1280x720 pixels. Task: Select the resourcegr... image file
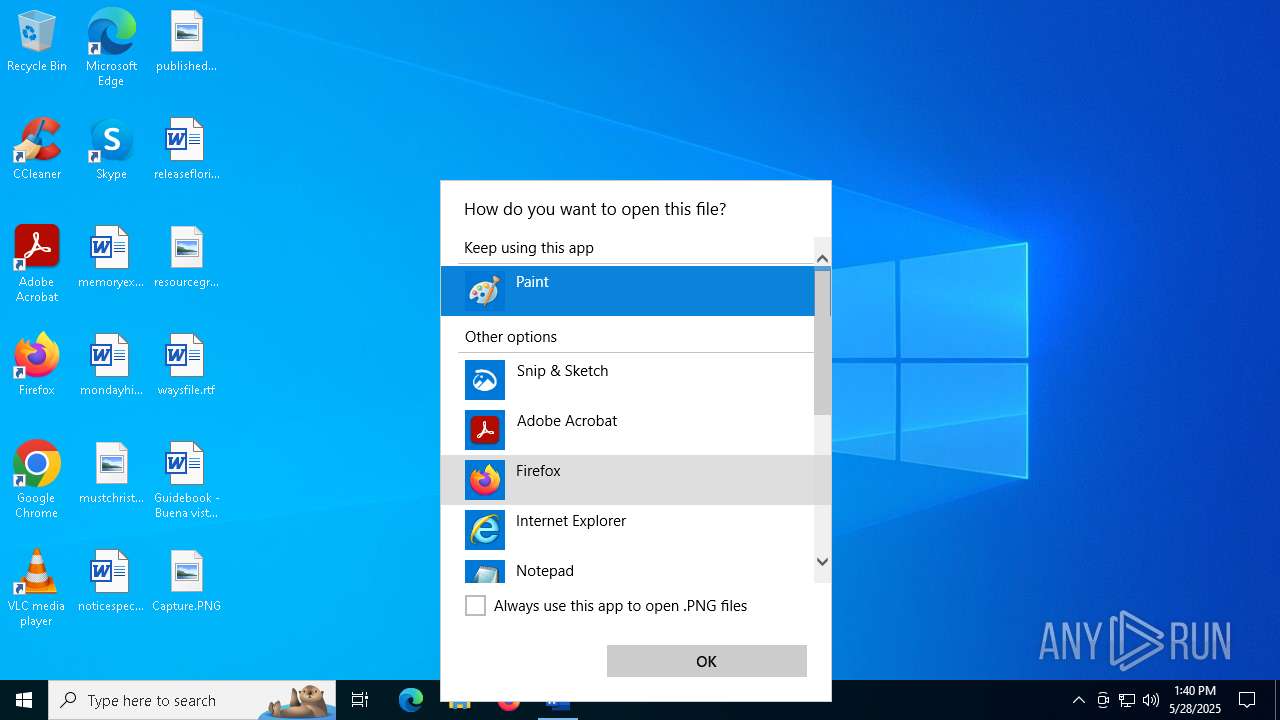(x=186, y=258)
